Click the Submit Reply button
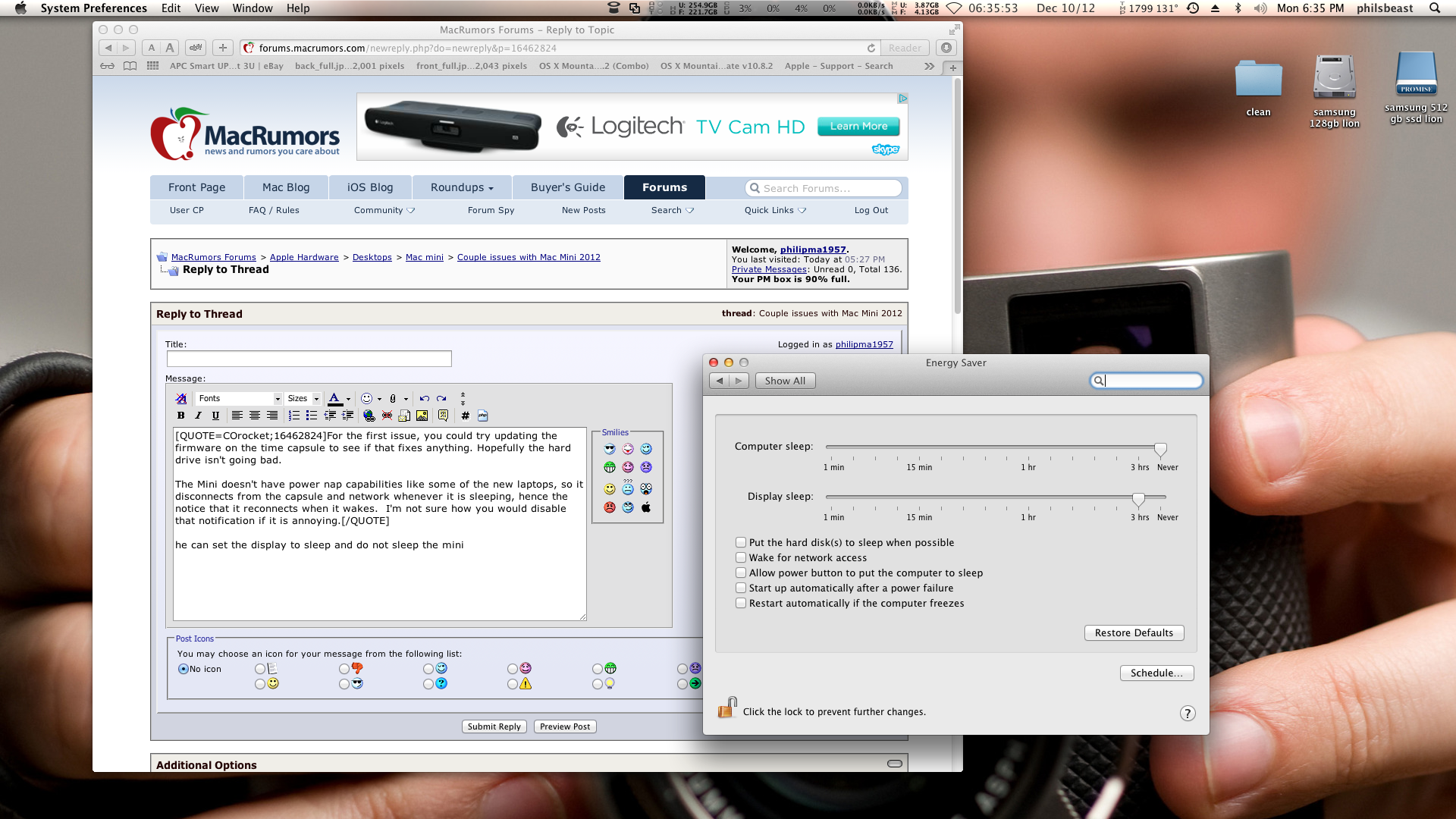 [x=494, y=726]
